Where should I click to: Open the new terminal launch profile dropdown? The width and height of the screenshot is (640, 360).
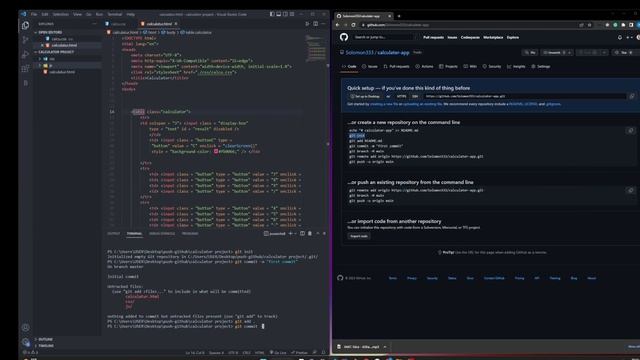(296, 233)
